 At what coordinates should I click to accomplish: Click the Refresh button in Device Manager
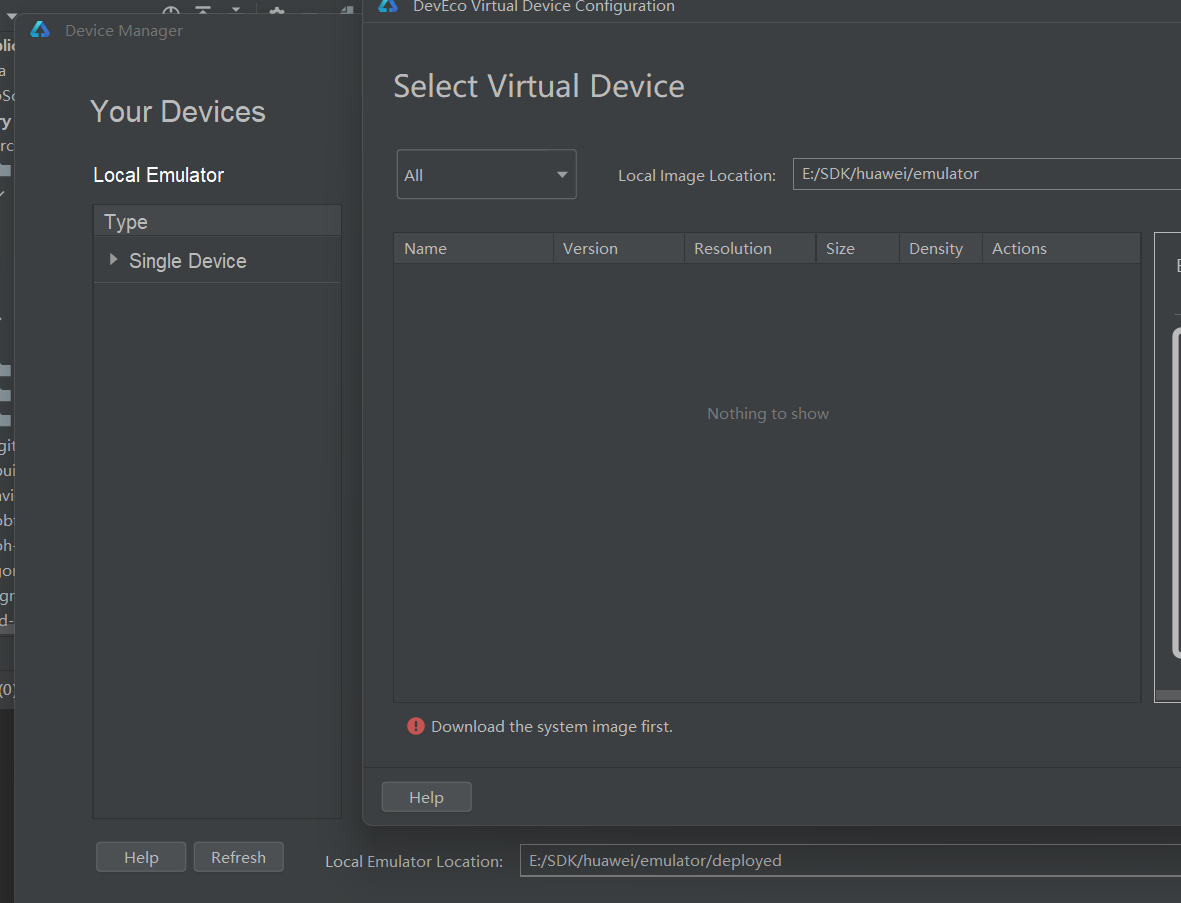pyautogui.click(x=238, y=857)
